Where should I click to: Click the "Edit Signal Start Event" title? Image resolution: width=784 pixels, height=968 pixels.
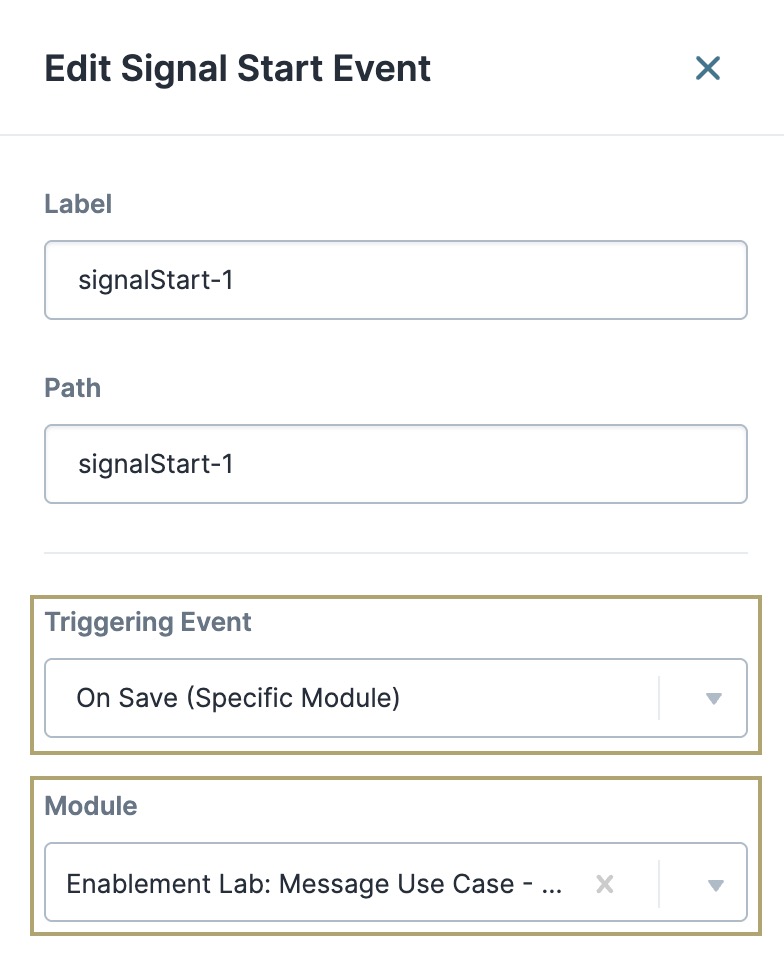pyautogui.click(x=238, y=68)
